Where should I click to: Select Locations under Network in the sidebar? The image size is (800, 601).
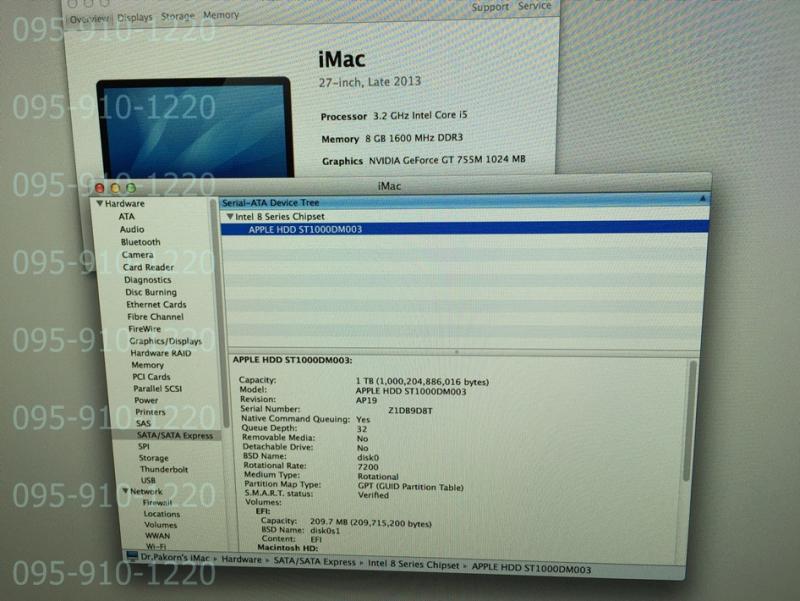162,514
